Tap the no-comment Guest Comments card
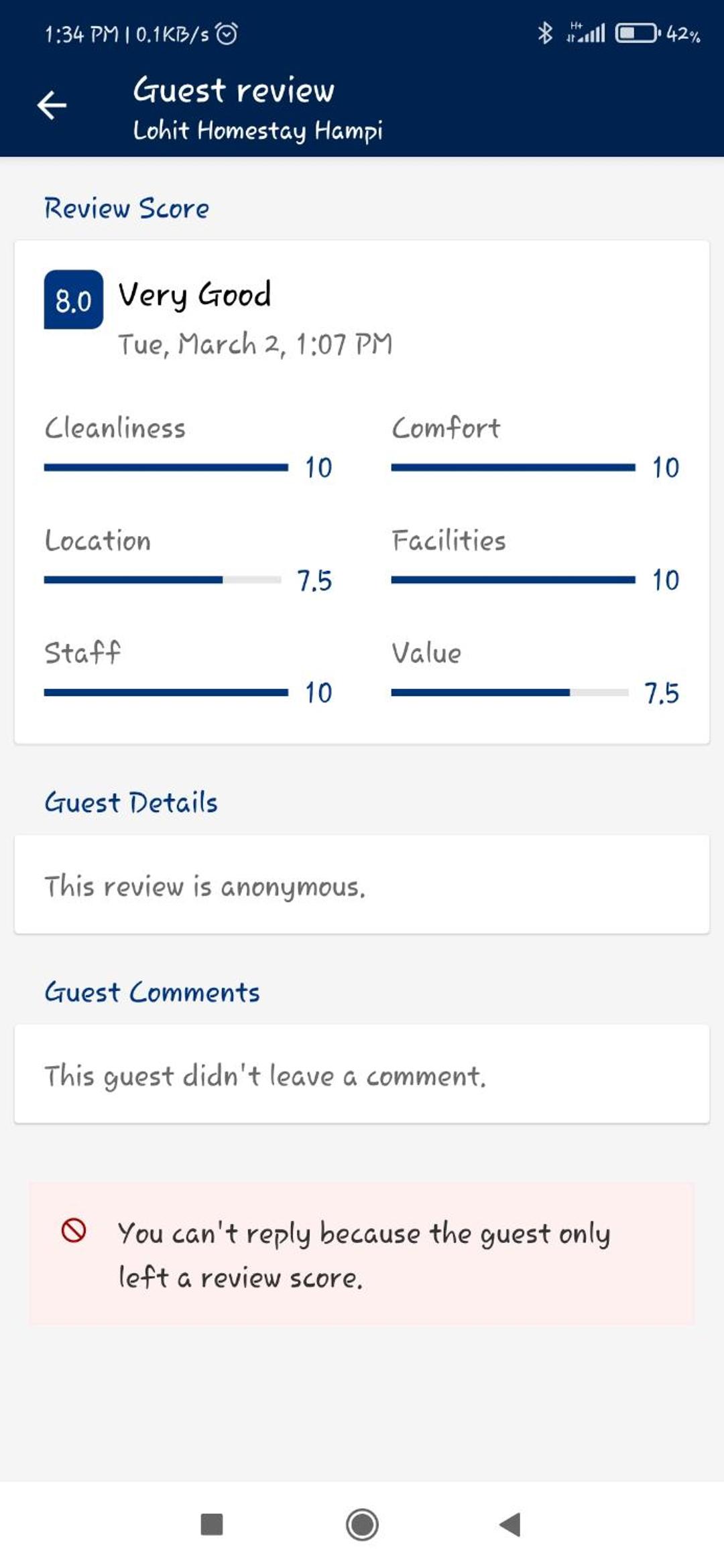The image size is (724, 1568). point(362,1074)
